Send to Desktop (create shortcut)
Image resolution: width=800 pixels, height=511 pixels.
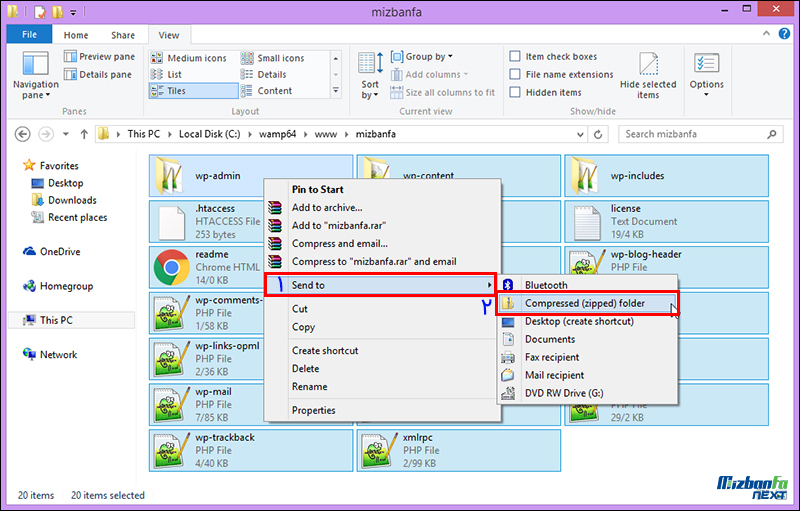pos(587,321)
